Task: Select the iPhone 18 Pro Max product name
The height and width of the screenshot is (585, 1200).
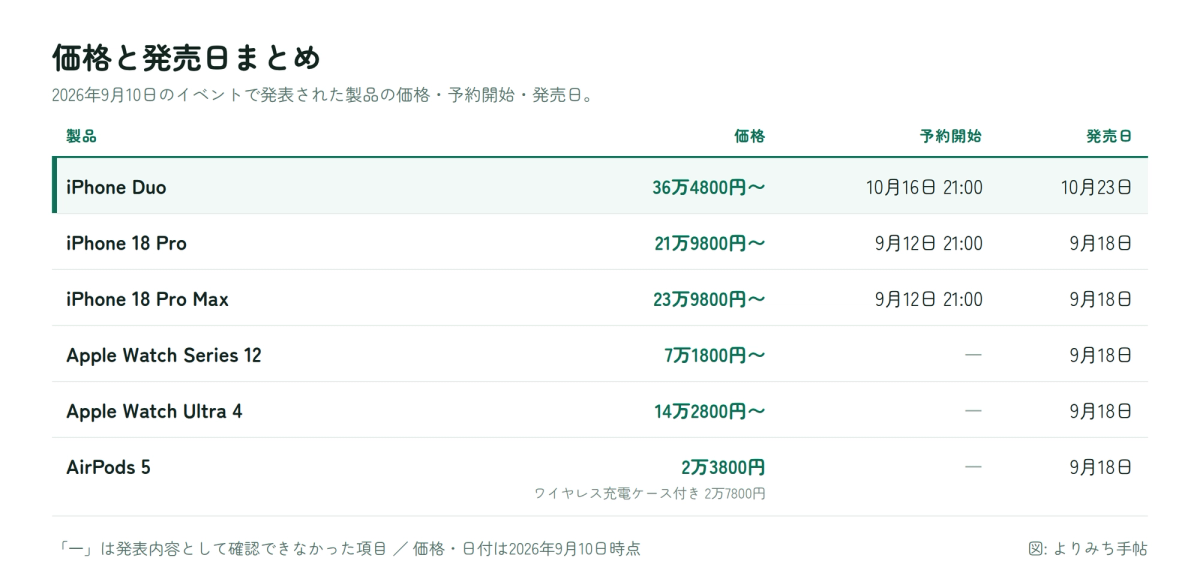Action: tap(147, 299)
